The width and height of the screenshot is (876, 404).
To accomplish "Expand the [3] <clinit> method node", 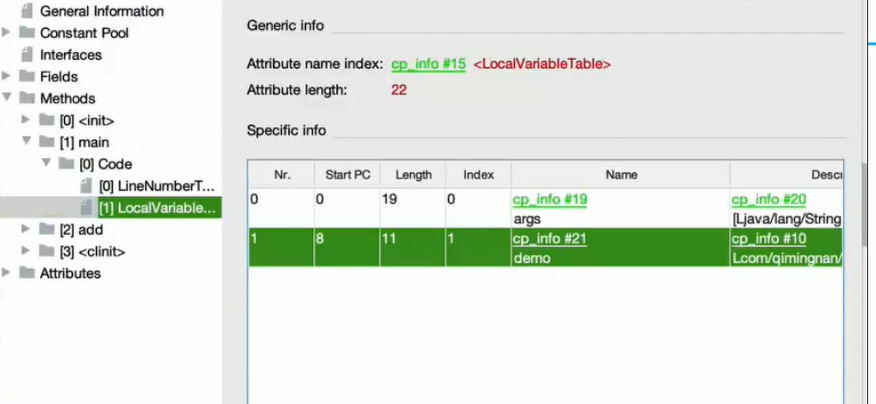I will (x=27, y=251).
